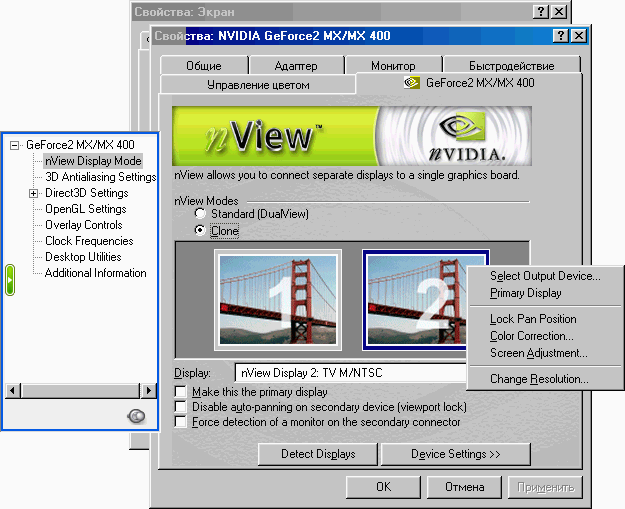The height and width of the screenshot is (509, 625).
Task: Click the Detect Displays button
Action: pyautogui.click(x=317, y=454)
